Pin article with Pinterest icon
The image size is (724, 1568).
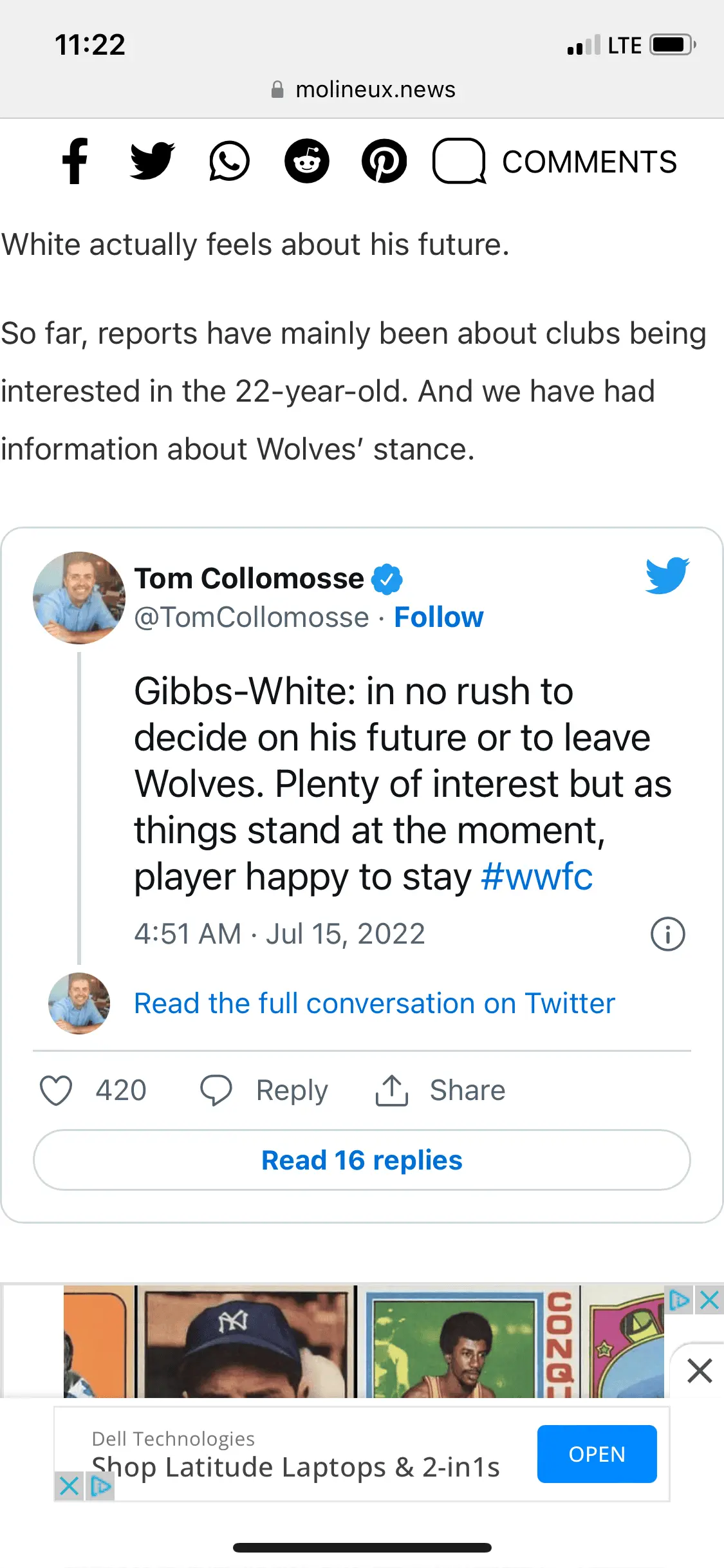(384, 161)
